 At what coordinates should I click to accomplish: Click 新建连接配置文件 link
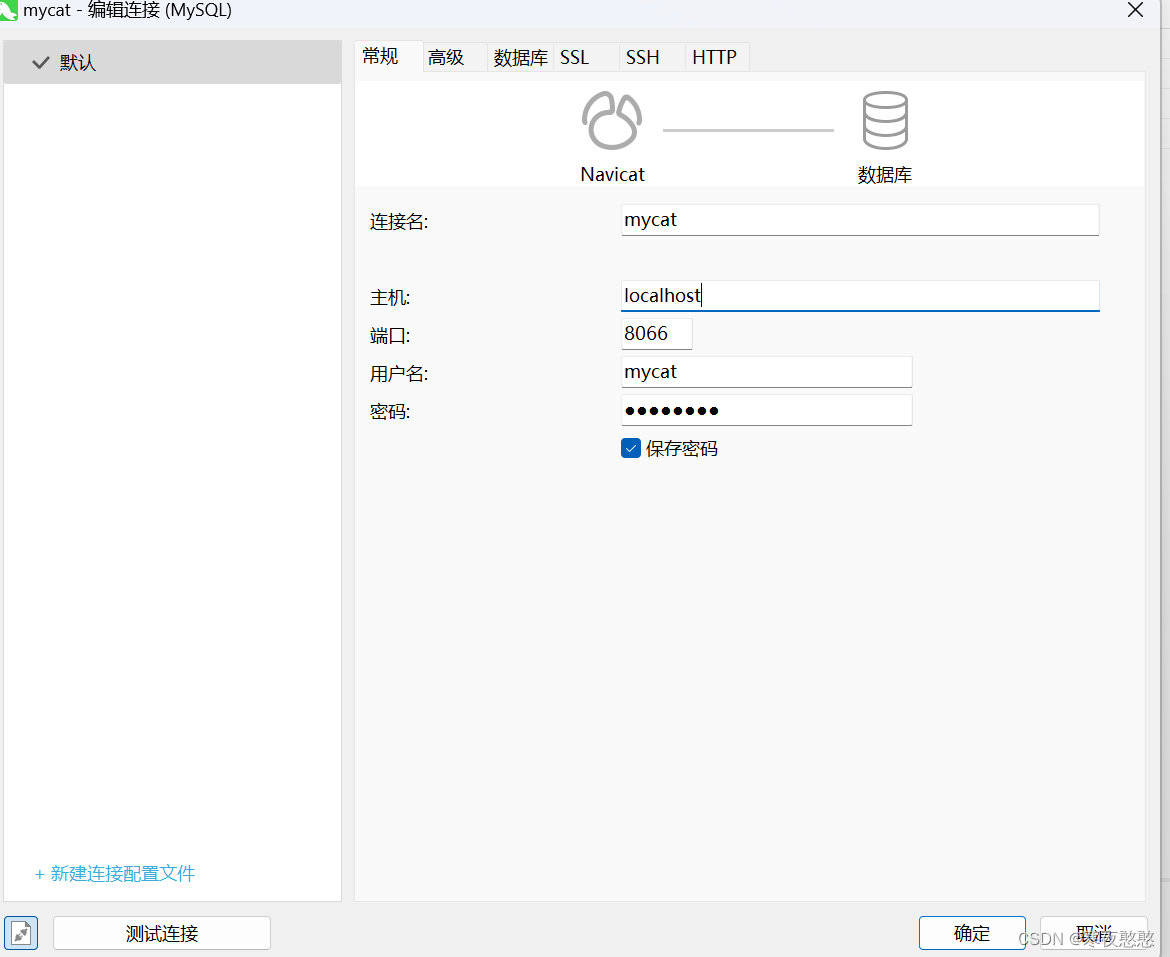point(115,873)
